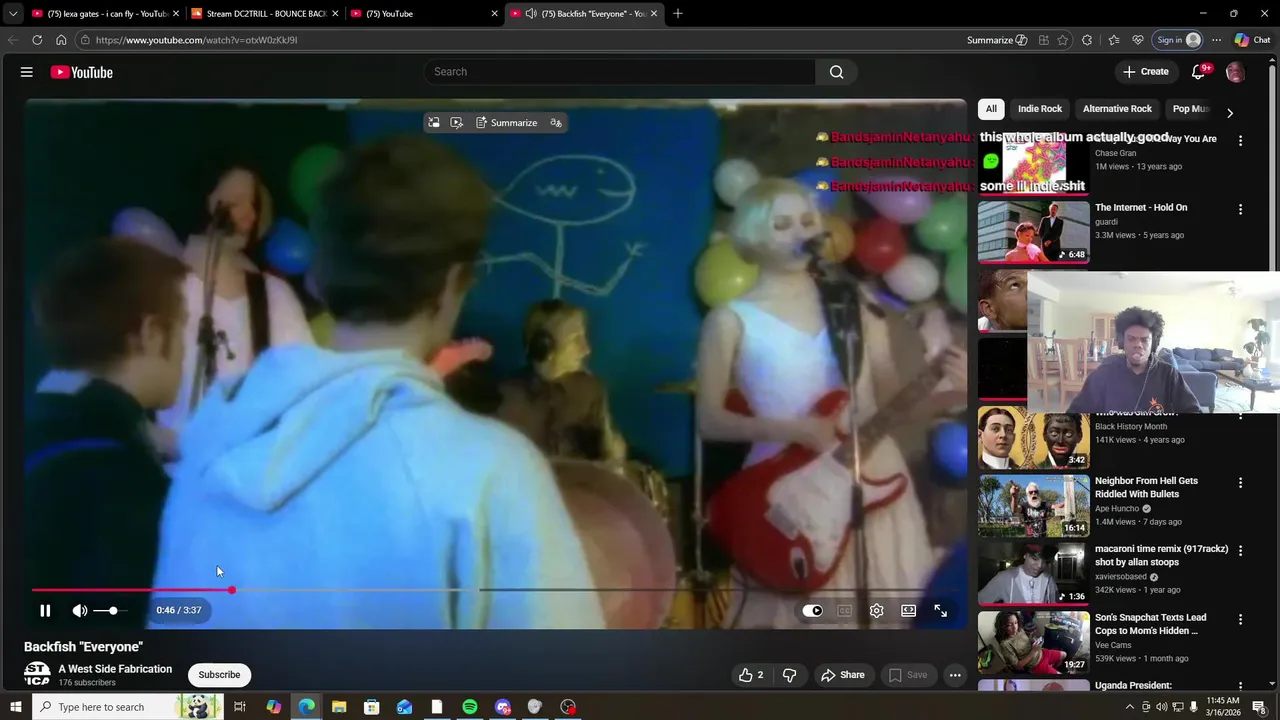This screenshot has width=1280, height=720.
Task: Click the translate icon on video overlay
Action: [556, 122]
